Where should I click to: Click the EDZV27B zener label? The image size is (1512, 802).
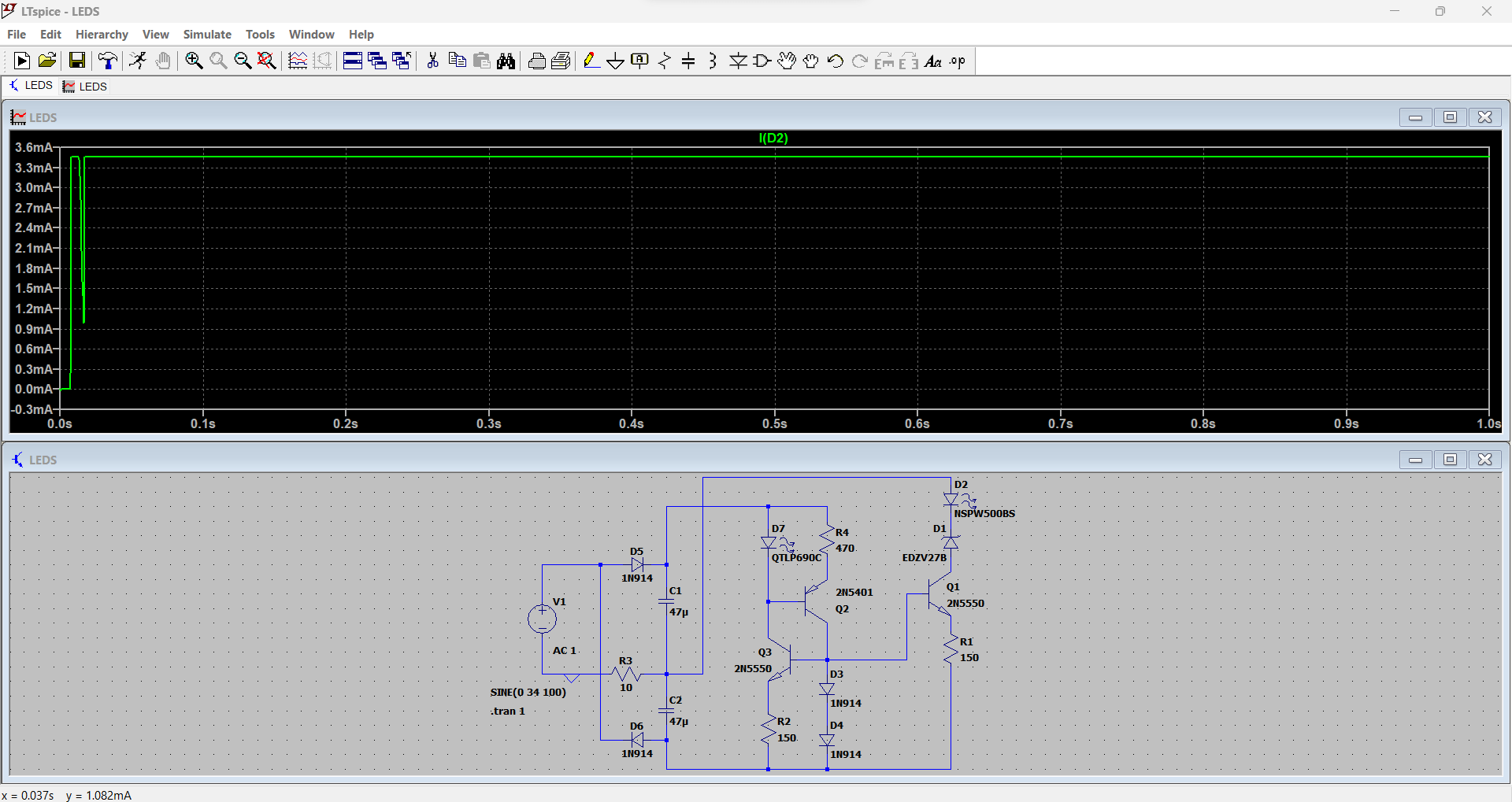[x=924, y=558]
